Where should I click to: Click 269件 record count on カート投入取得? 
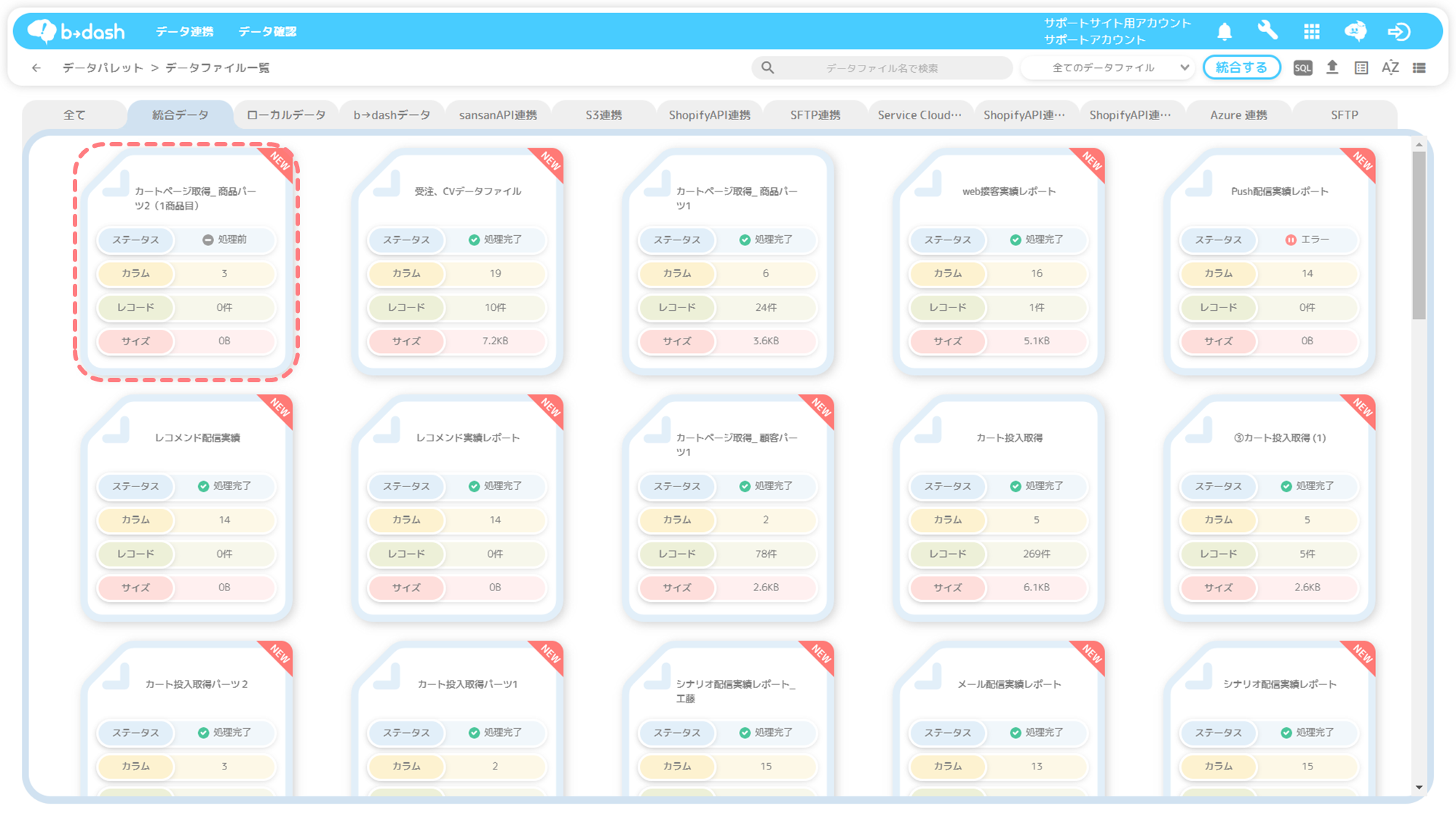point(1037,554)
